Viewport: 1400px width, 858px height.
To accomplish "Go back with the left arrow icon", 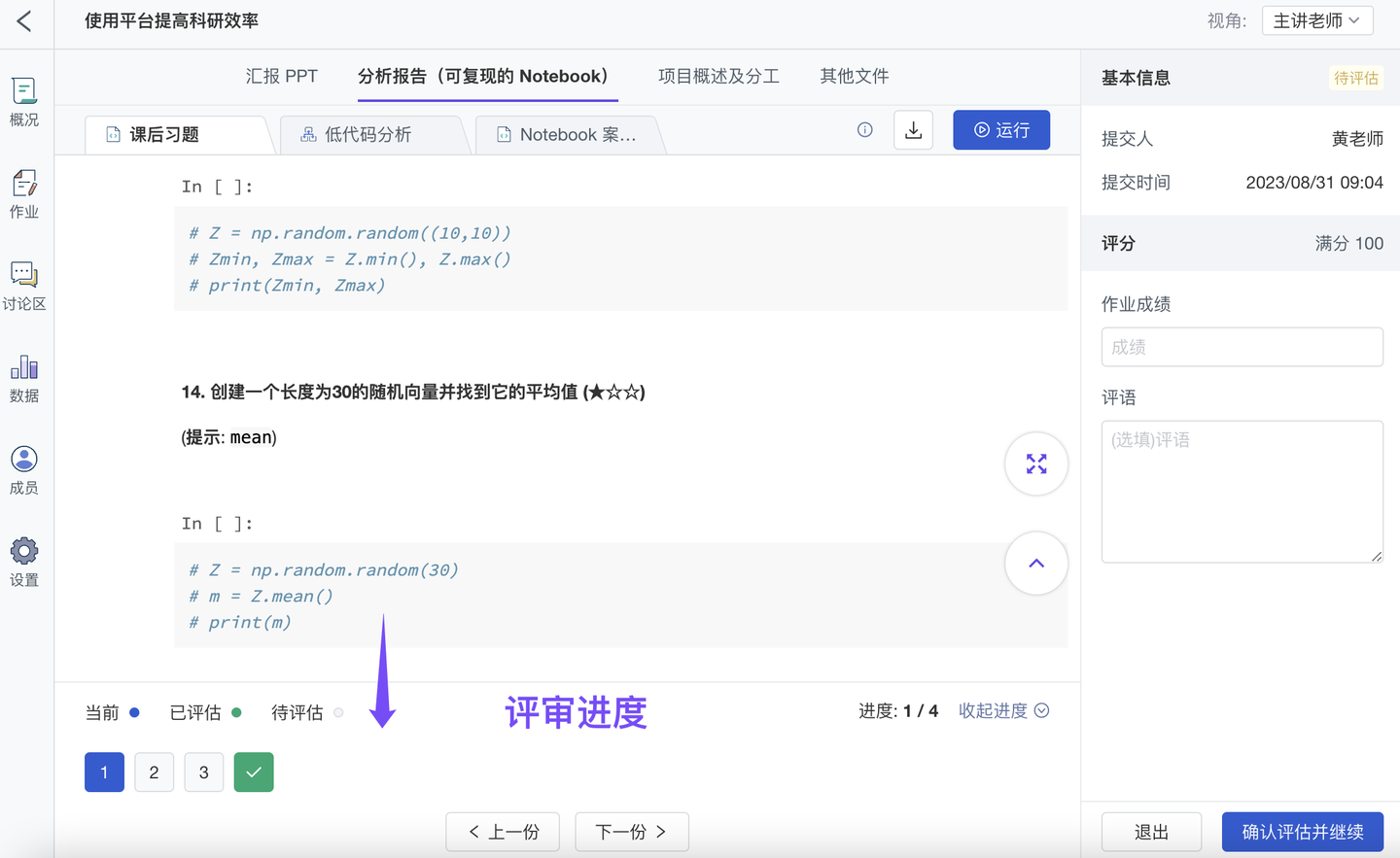I will click(24, 21).
